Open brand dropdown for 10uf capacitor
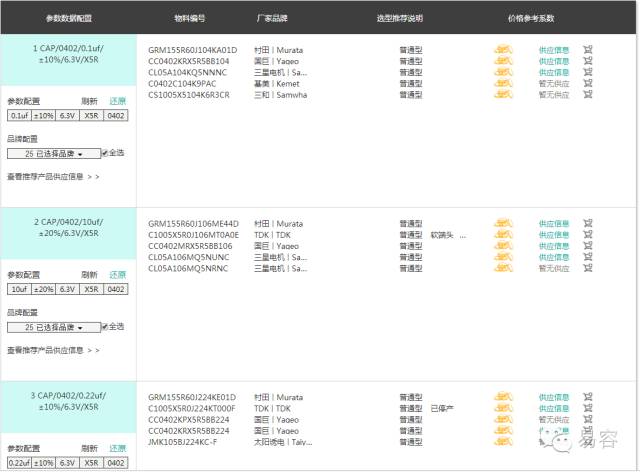 coord(54,327)
